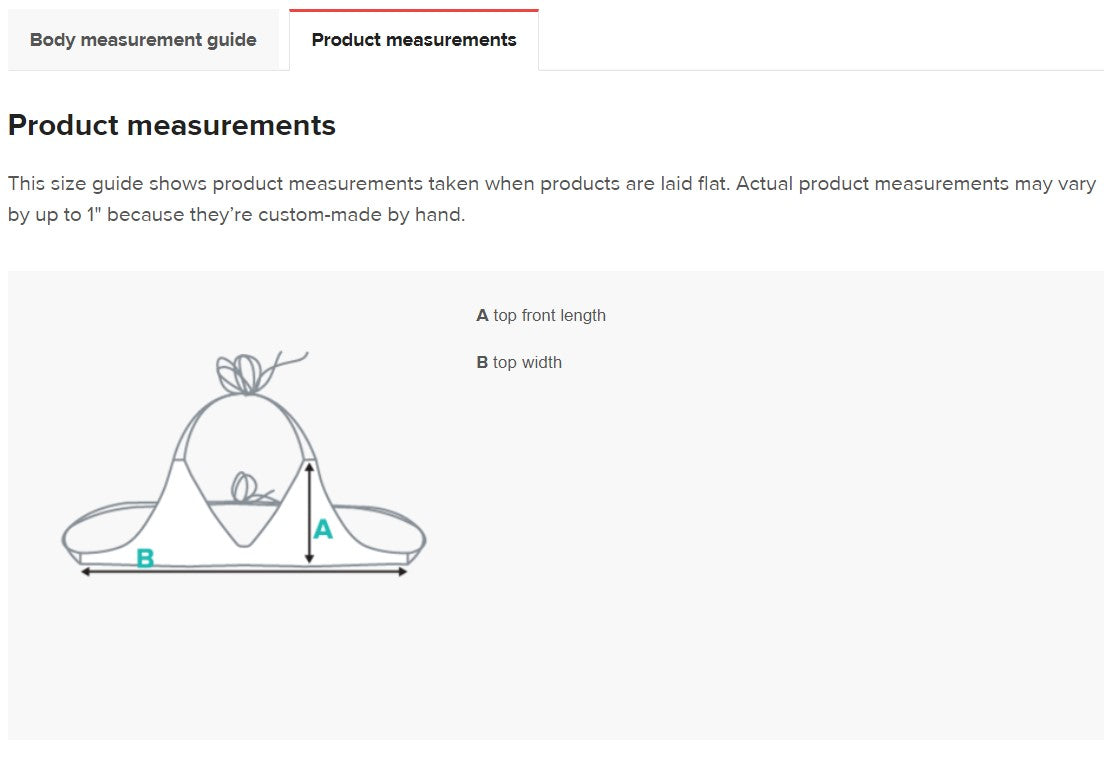Viewport: 1113px width, 759px height.
Task: Click the Product measurements heading
Action: pos(172,126)
